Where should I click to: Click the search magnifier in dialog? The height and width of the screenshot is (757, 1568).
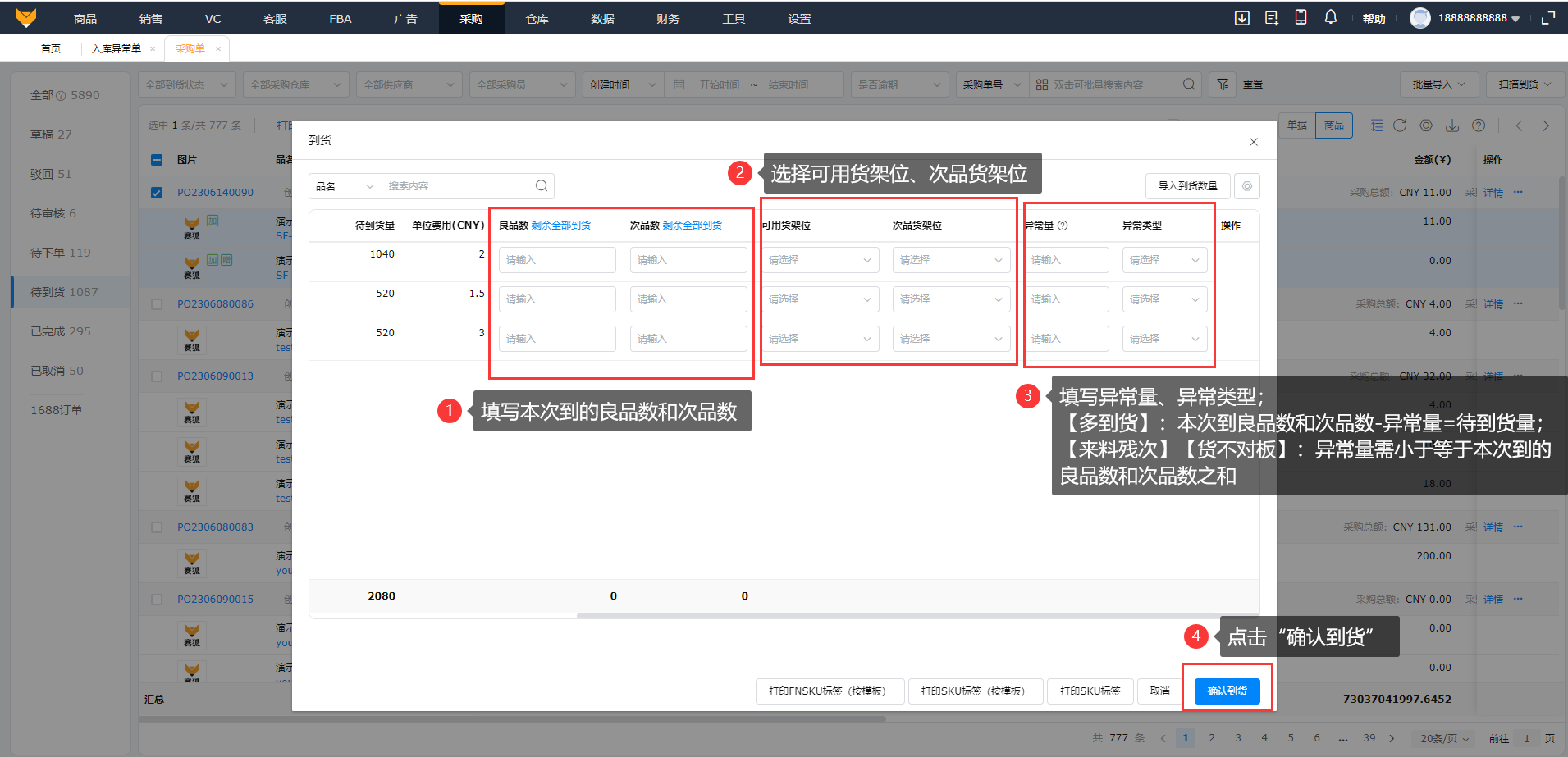(x=542, y=186)
